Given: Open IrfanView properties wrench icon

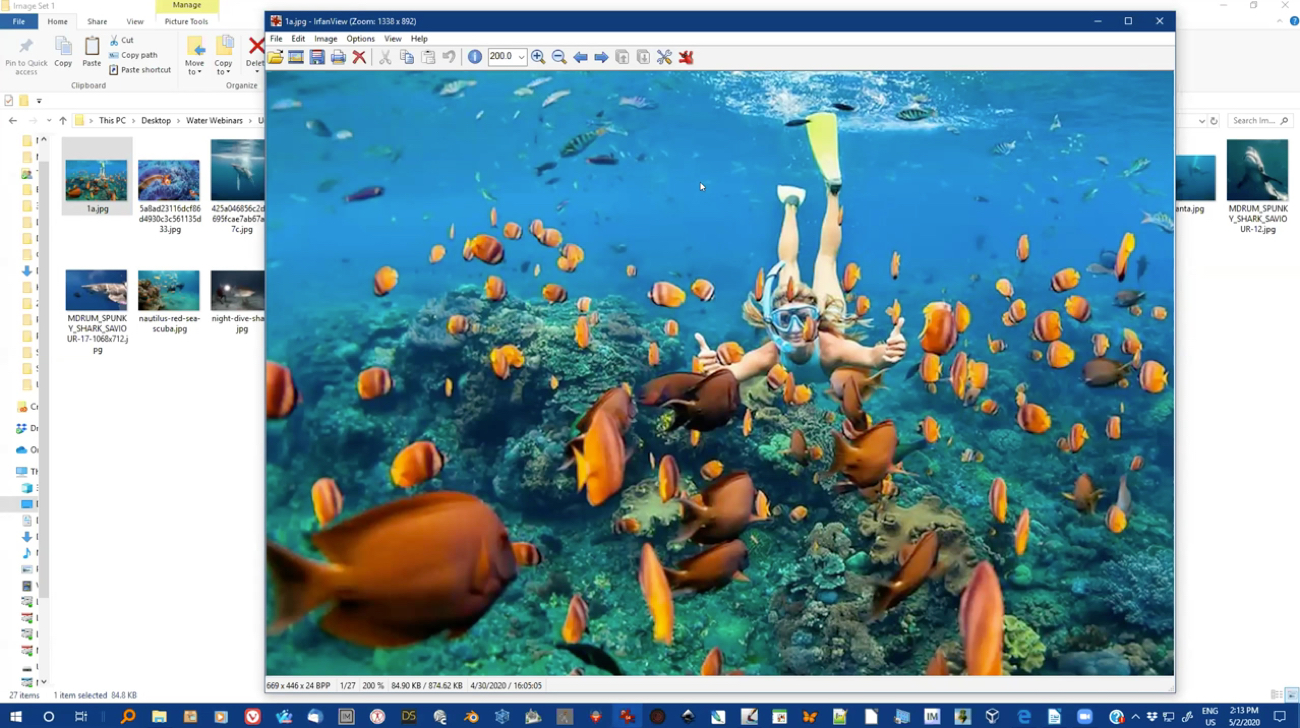Looking at the screenshot, I should click(x=664, y=57).
